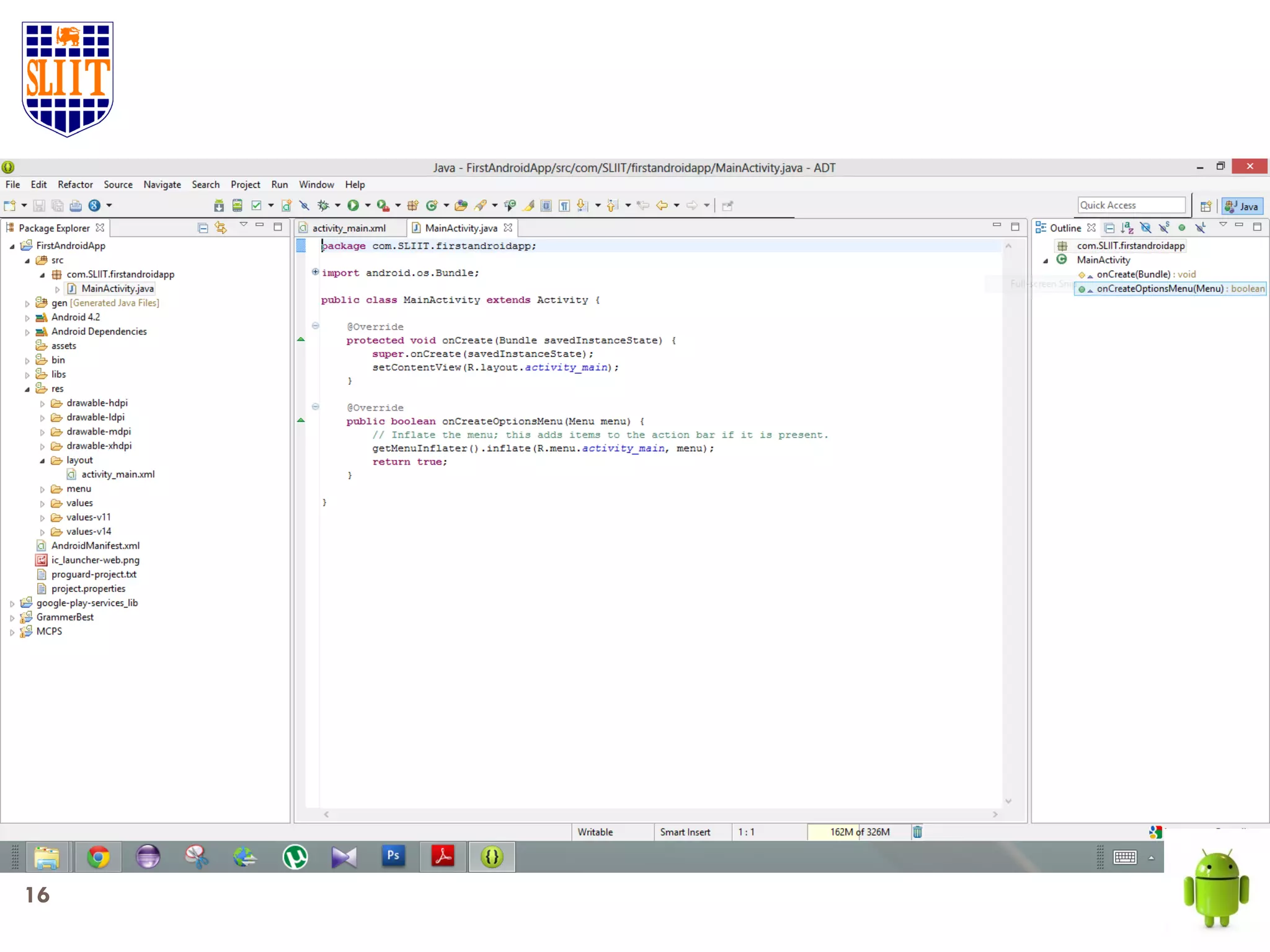The width and height of the screenshot is (1270, 952).
Task: Run garbage collector trash icon
Action: pos(917,832)
